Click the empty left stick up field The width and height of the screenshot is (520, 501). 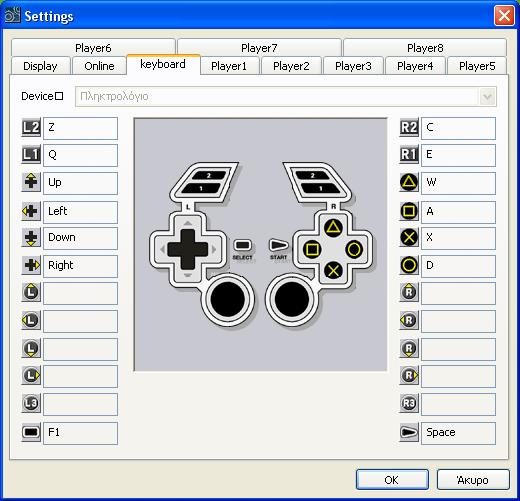point(80,293)
